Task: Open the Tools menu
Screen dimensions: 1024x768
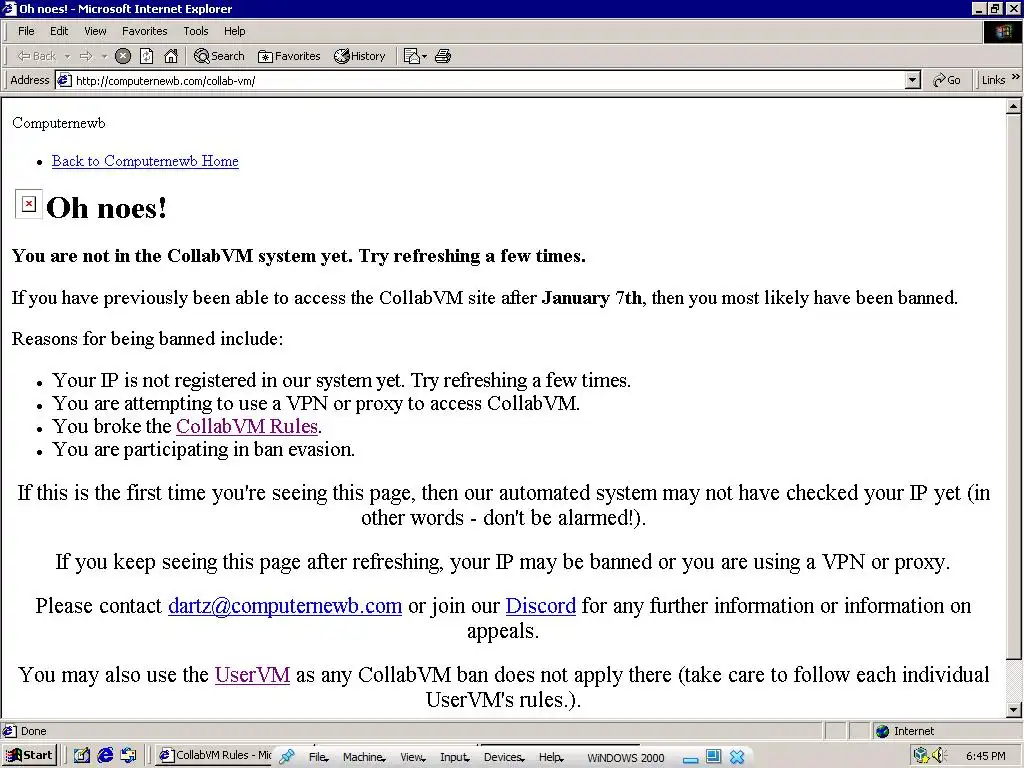Action: click(x=195, y=31)
